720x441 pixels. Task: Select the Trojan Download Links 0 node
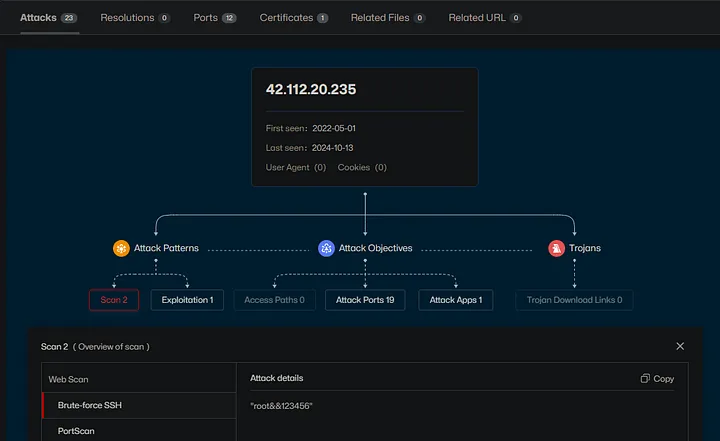tap(574, 300)
